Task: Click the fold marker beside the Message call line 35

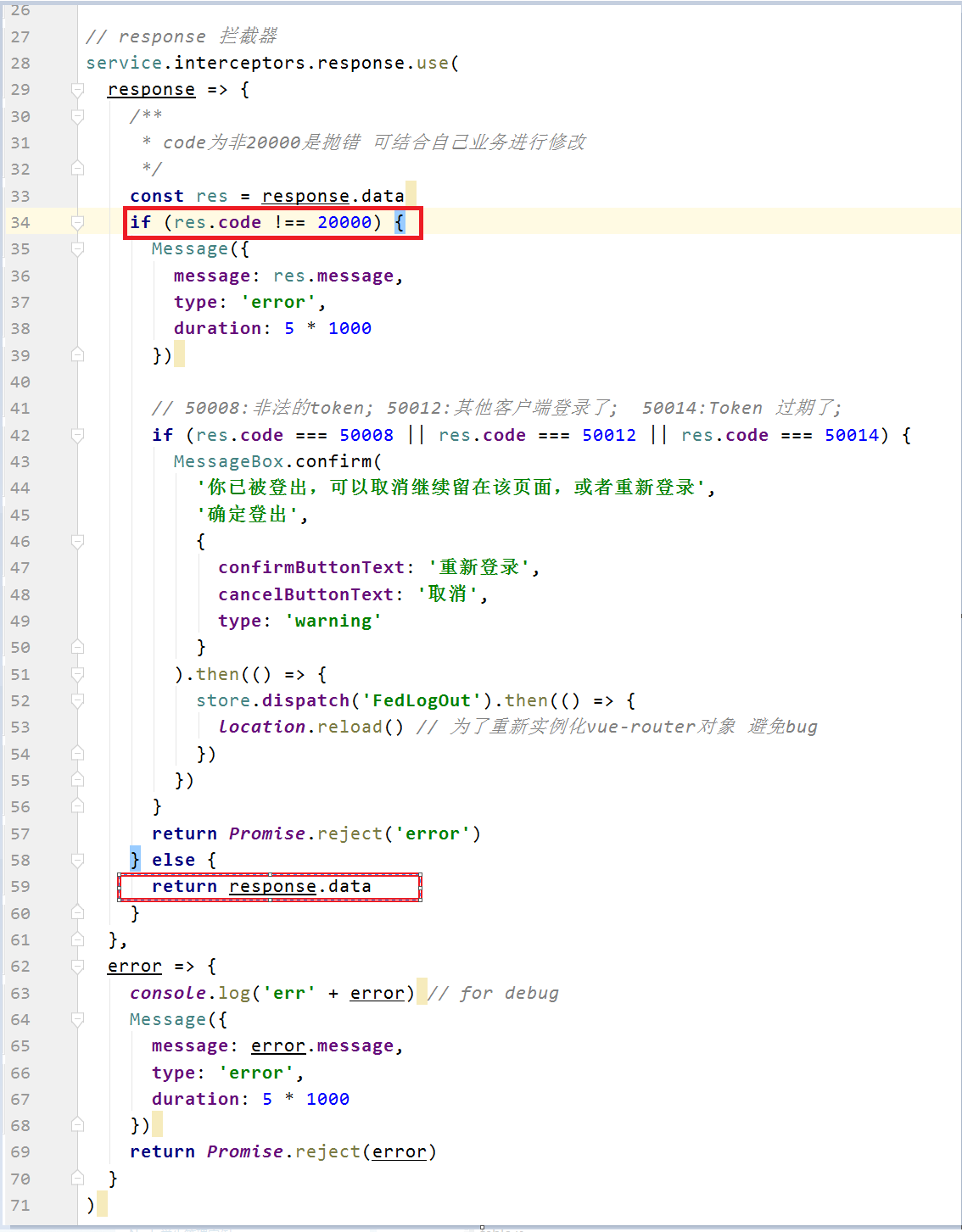Action: pyautogui.click(x=77, y=248)
